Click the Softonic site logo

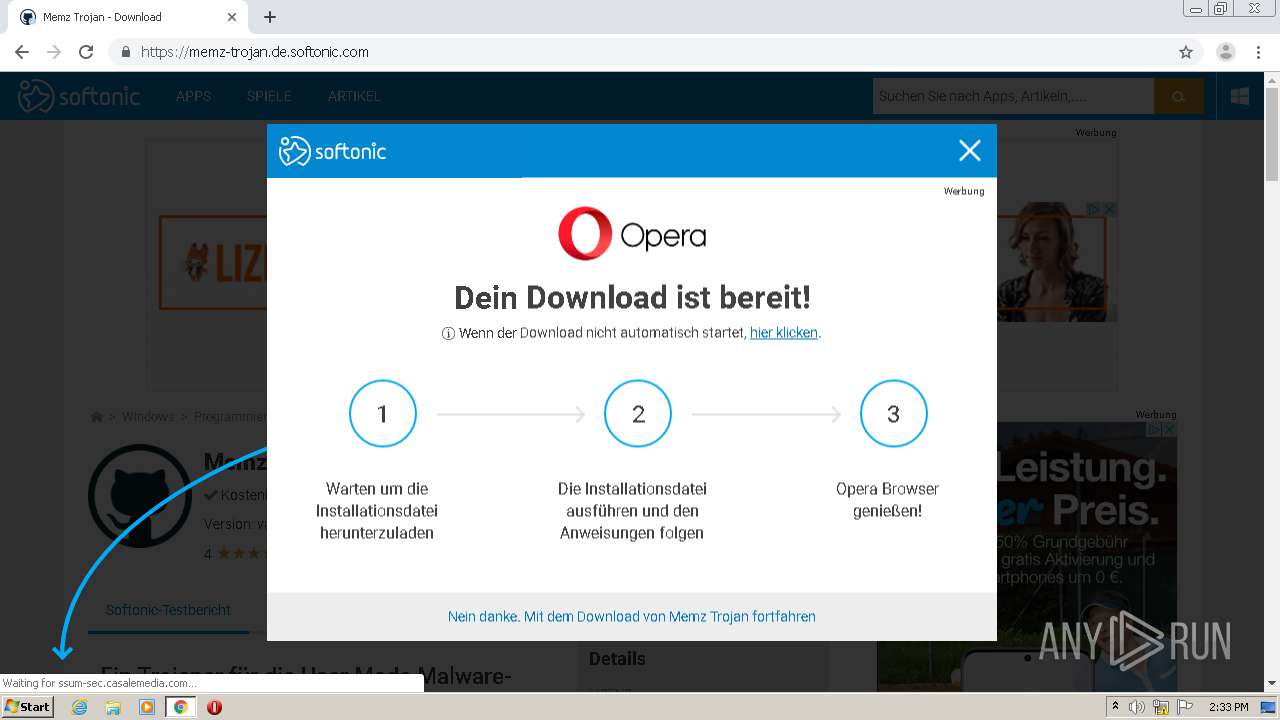coord(79,96)
